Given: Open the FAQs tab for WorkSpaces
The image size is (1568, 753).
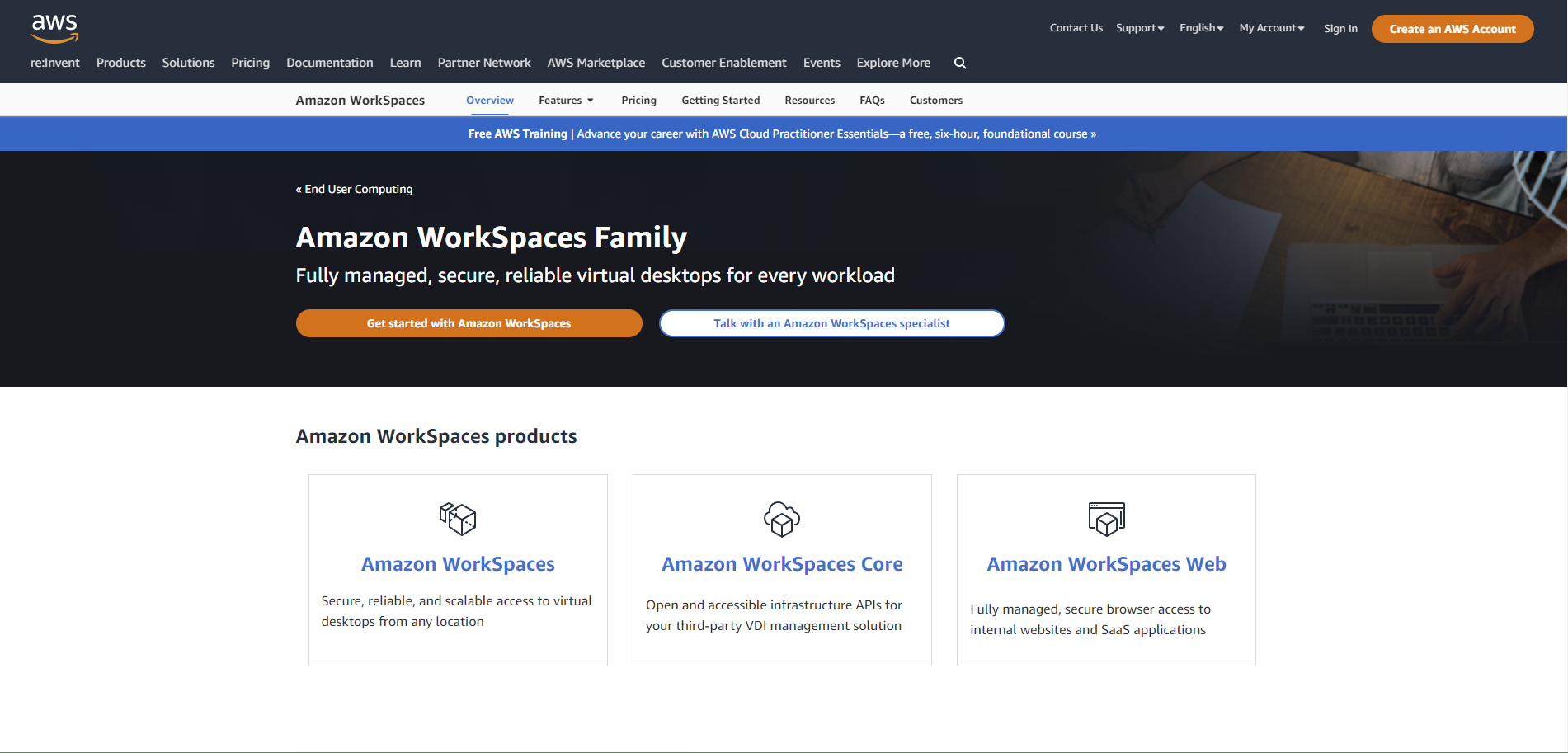Looking at the screenshot, I should [872, 100].
